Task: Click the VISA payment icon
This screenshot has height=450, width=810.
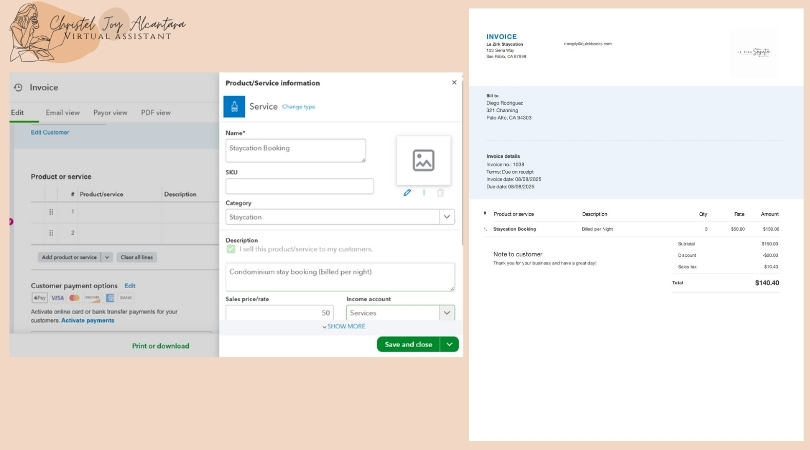Action: pyautogui.click(x=57, y=298)
